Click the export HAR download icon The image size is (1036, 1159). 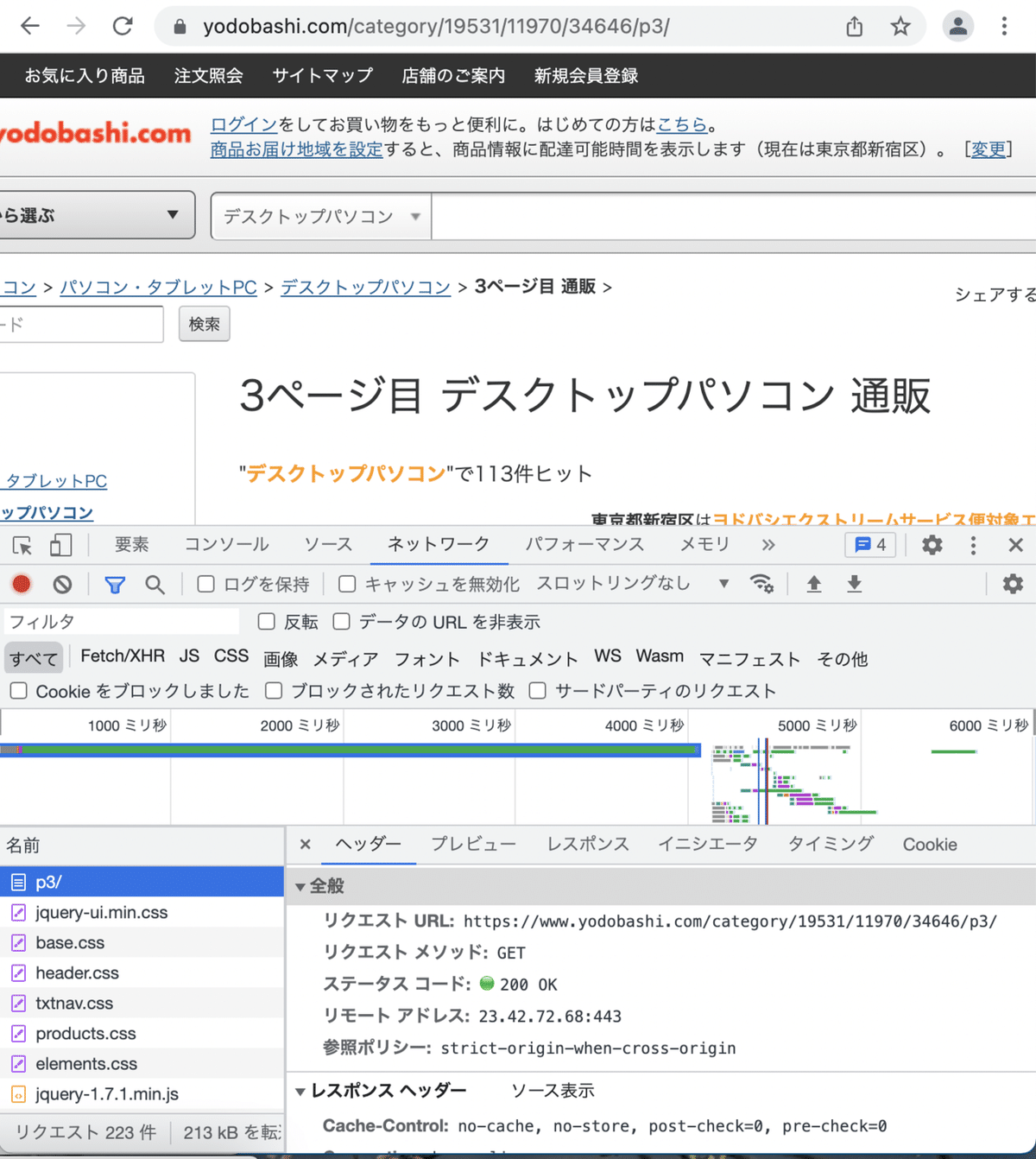(x=854, y=585)
